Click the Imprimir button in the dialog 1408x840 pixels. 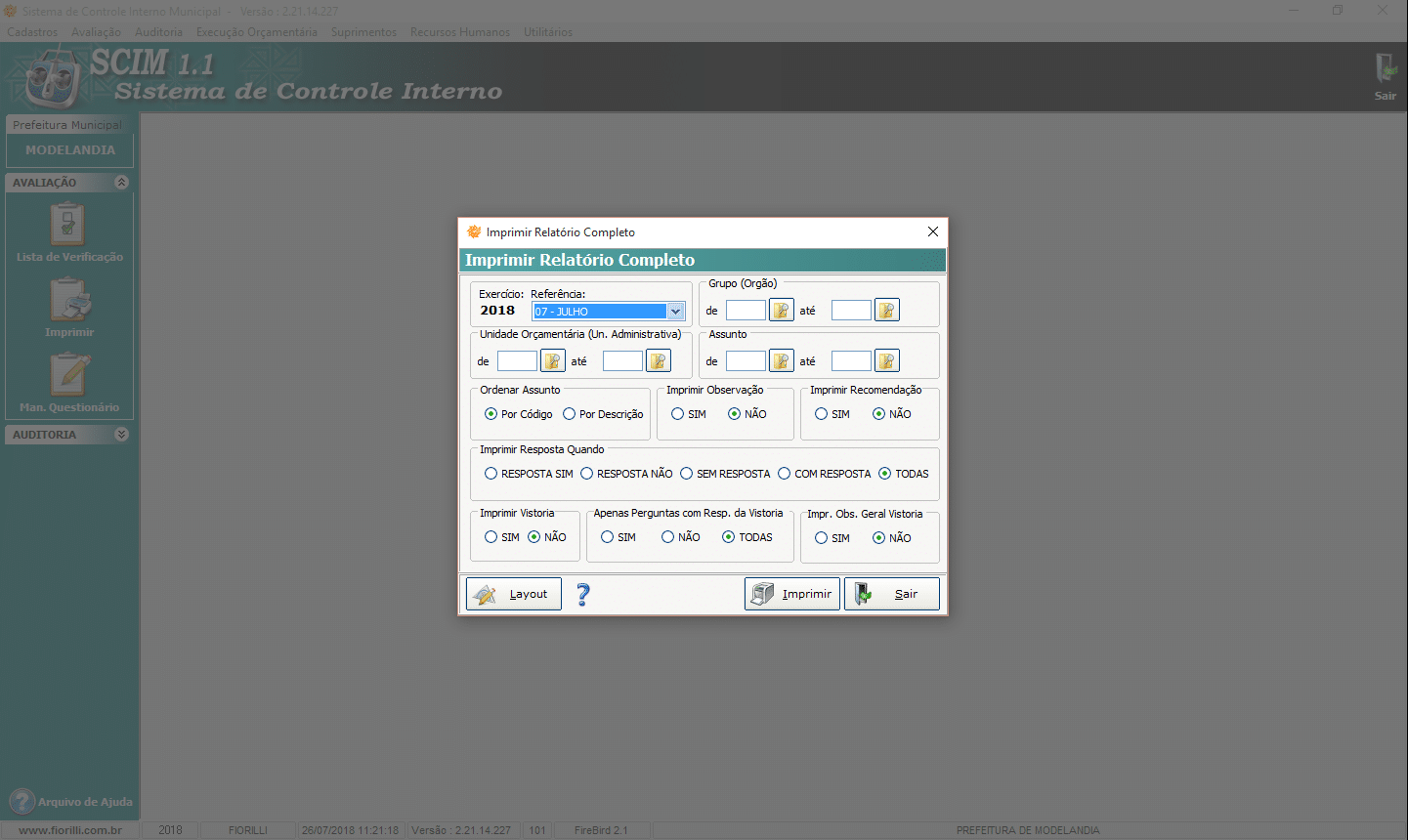791,594
